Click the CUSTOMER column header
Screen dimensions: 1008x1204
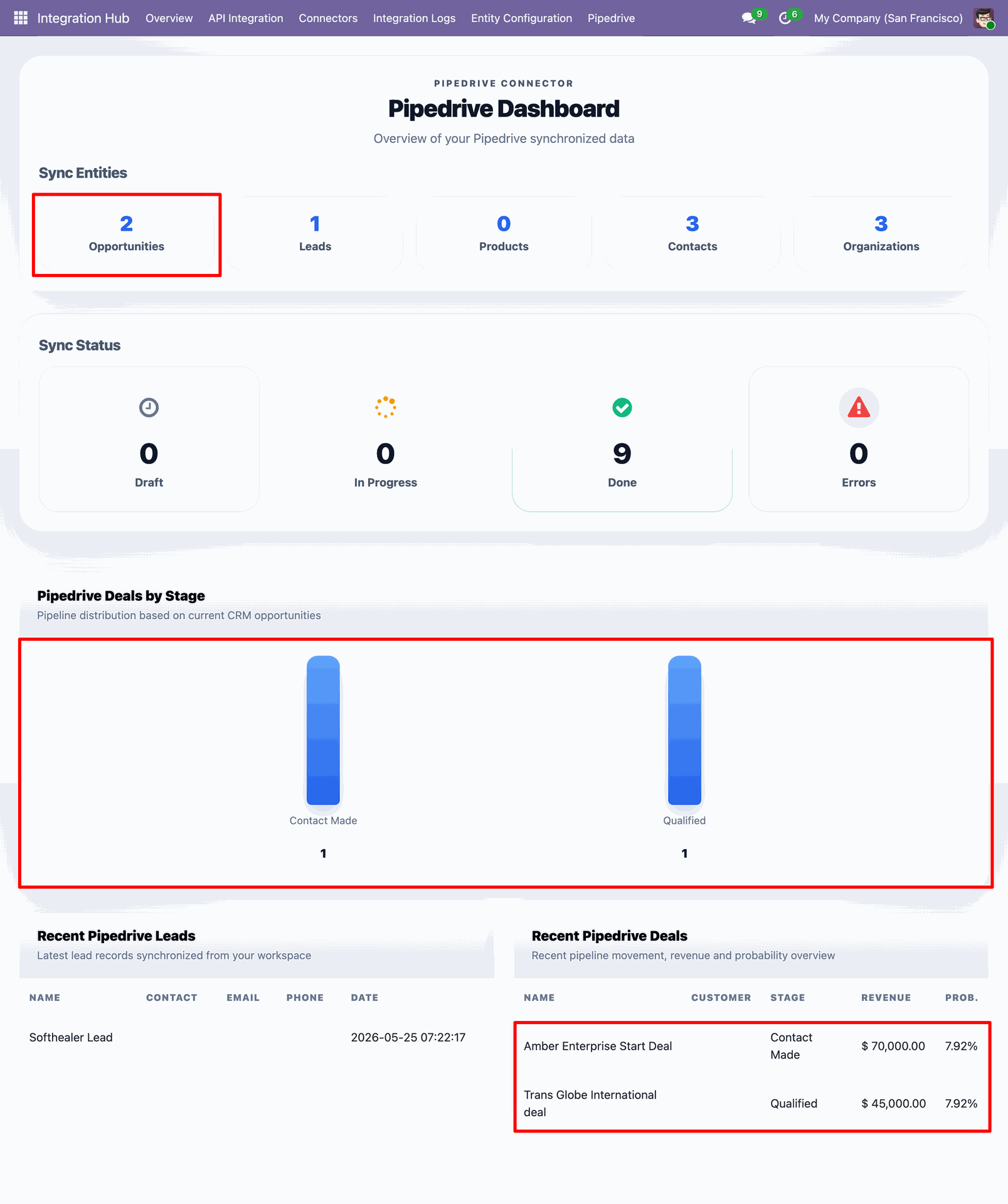pyautogui.click(x=721, y=998)
